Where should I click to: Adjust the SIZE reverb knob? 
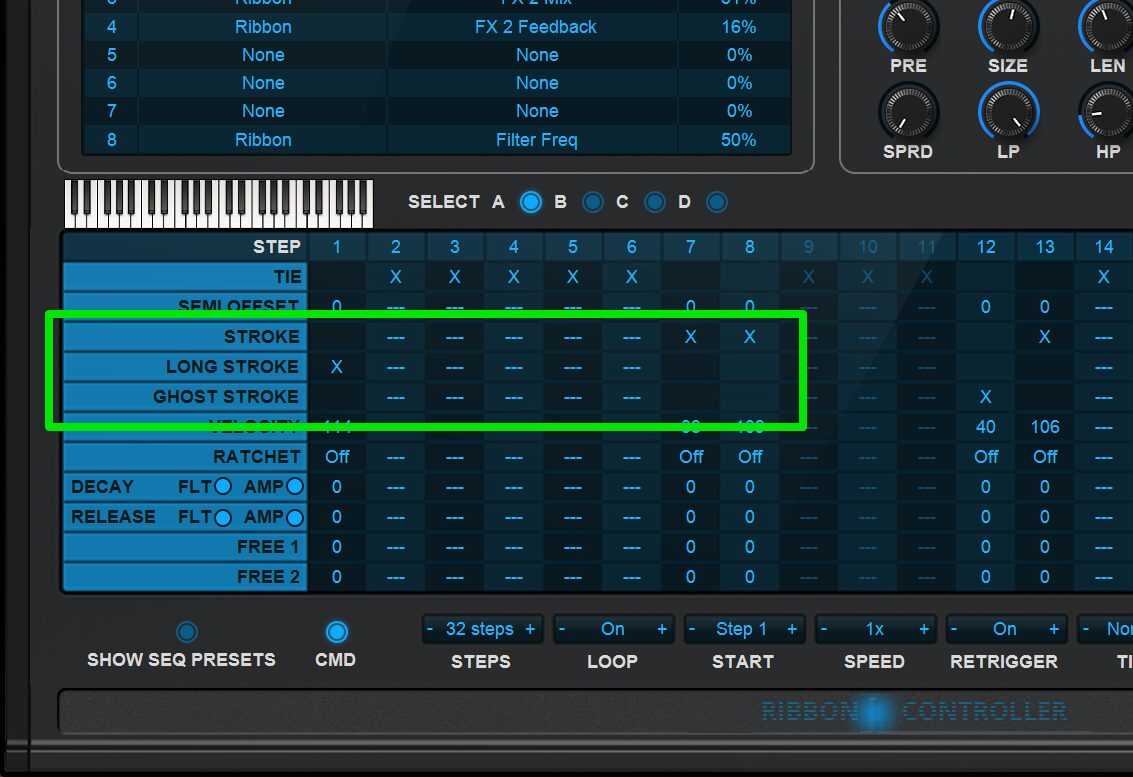click(x=1008, y=25)
